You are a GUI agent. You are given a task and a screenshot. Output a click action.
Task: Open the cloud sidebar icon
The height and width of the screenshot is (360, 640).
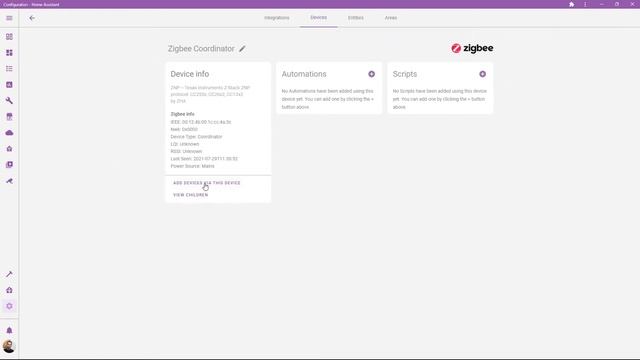(x=9, y=133)
